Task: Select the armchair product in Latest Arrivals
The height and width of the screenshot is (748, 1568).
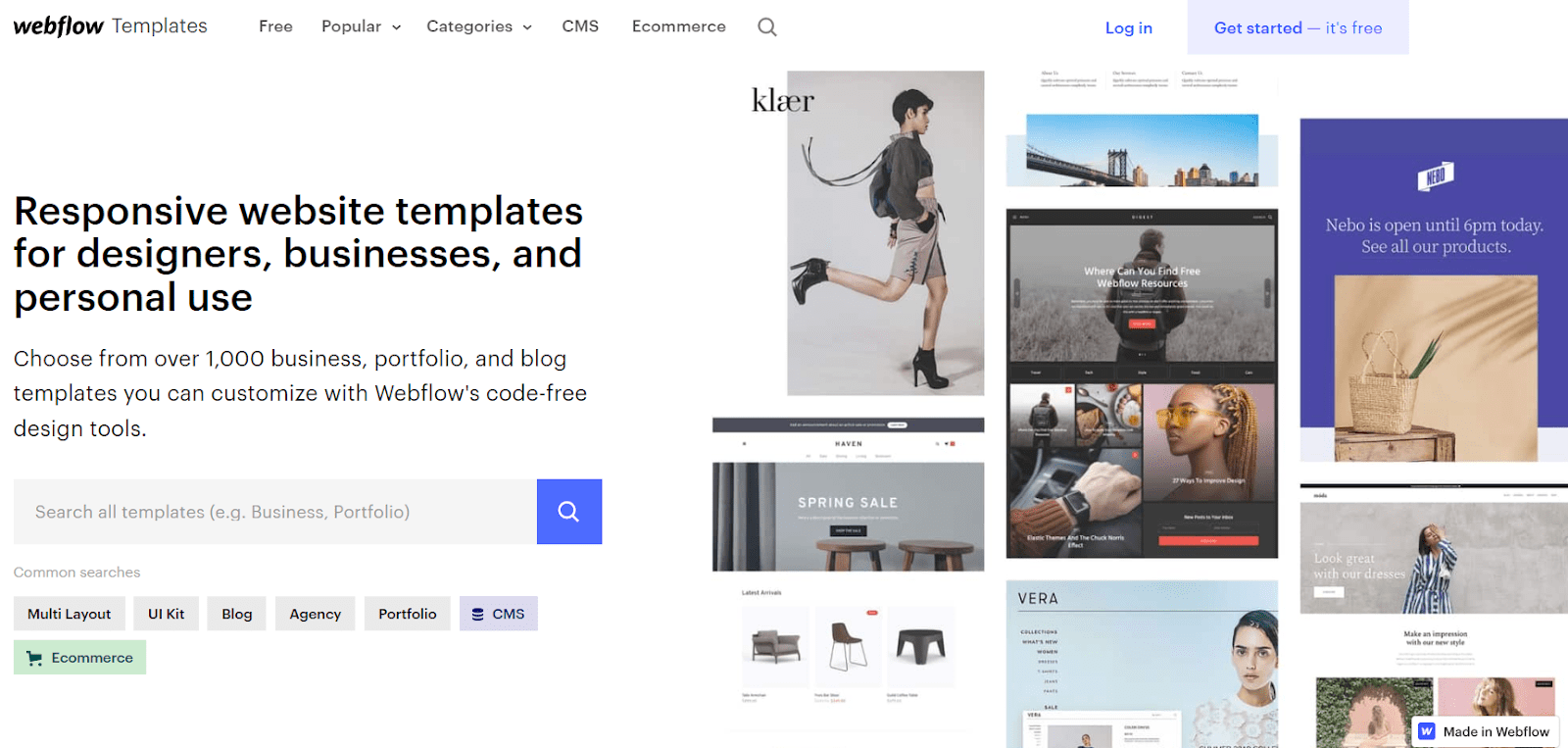Action: [x=775, y=646]
